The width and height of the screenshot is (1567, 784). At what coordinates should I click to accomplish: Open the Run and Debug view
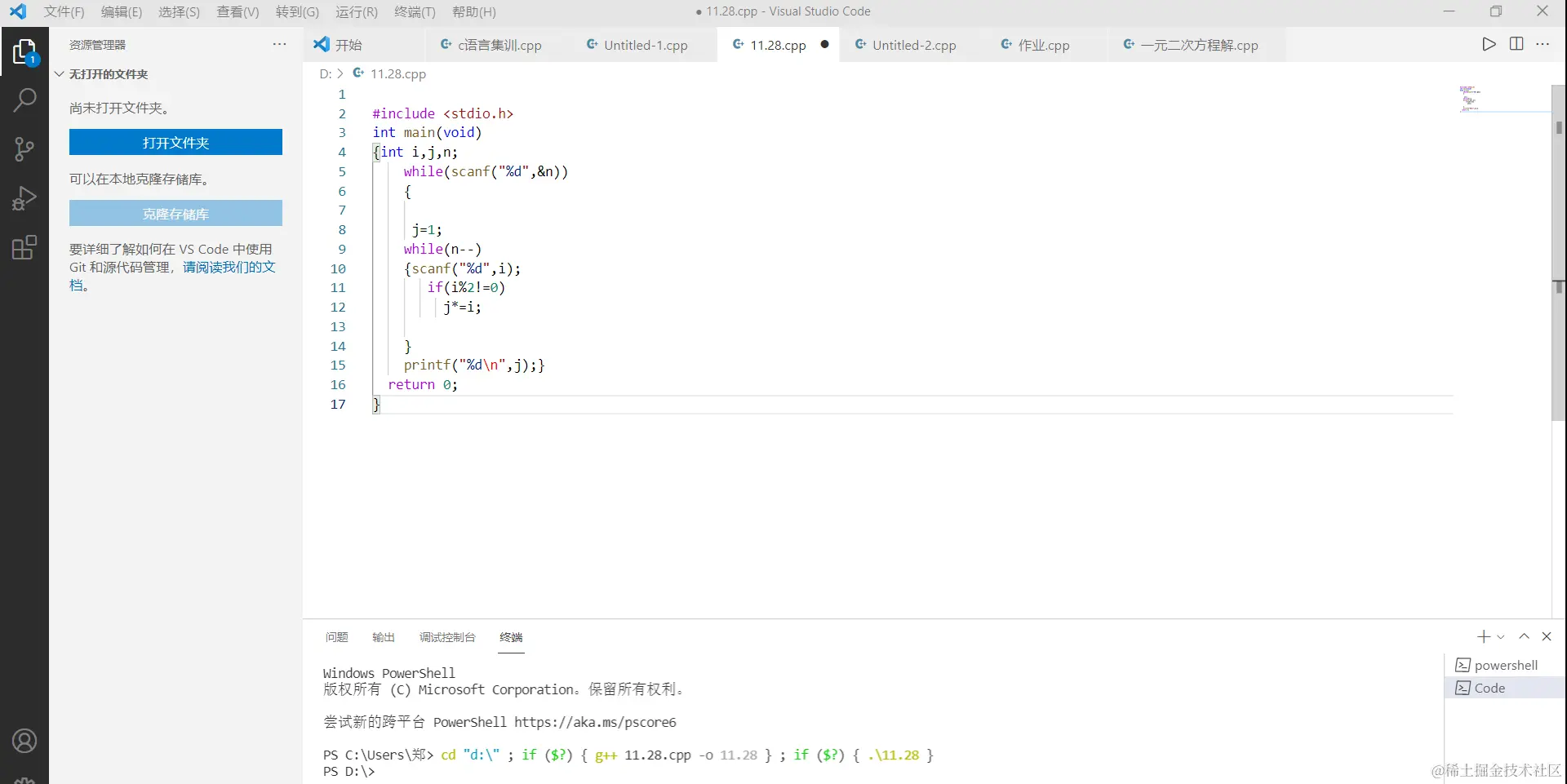24,197
